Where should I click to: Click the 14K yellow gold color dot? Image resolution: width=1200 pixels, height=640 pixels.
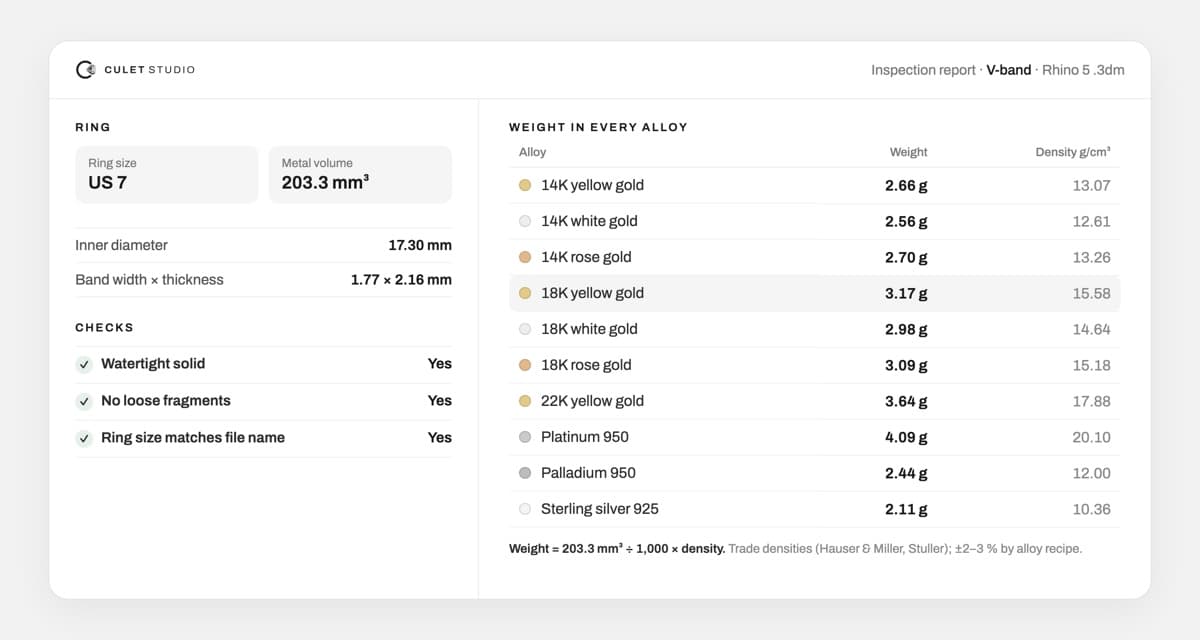(525, 185)
